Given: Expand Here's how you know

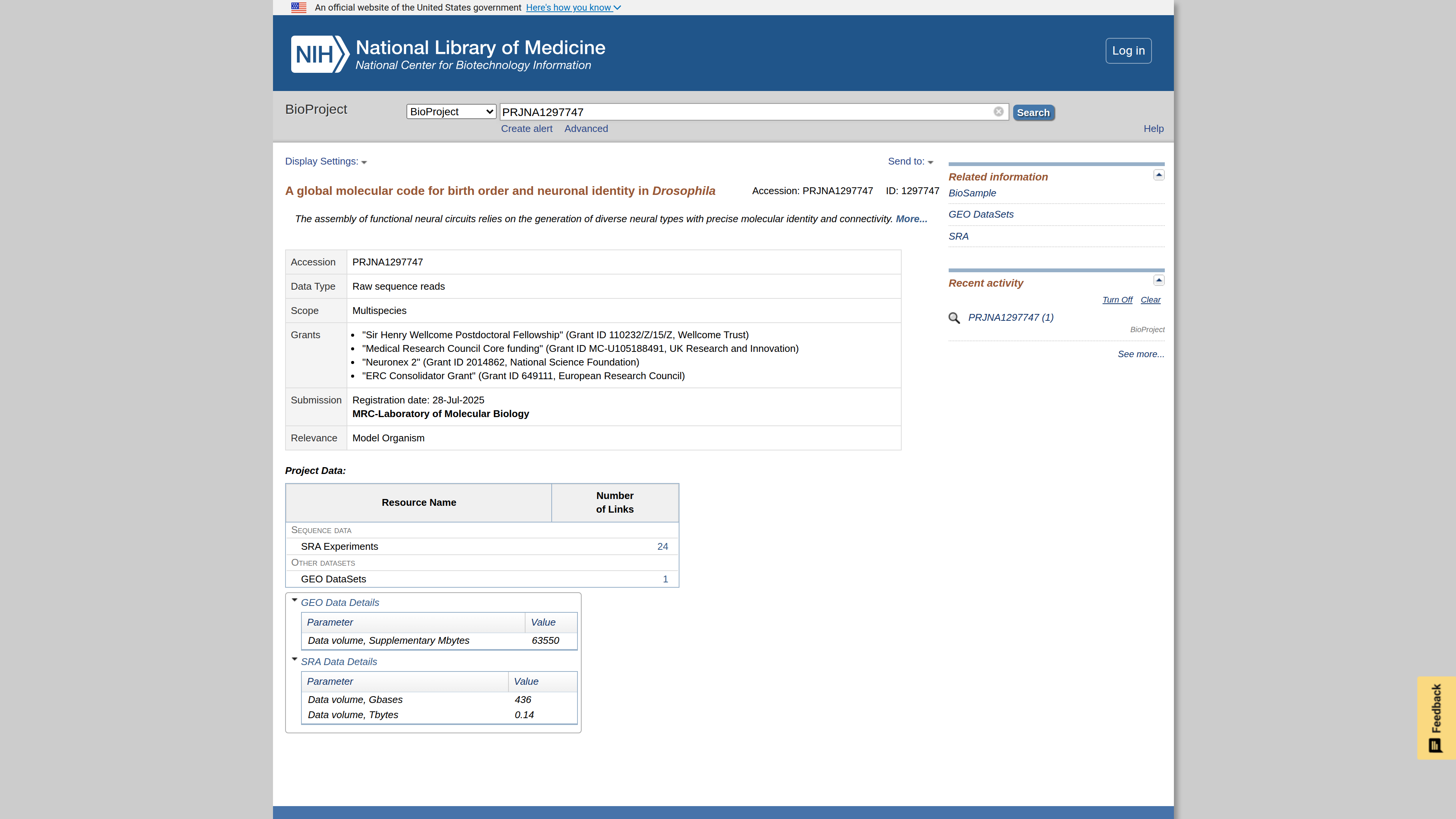Looking at the screenshot, I should point(573,7).
